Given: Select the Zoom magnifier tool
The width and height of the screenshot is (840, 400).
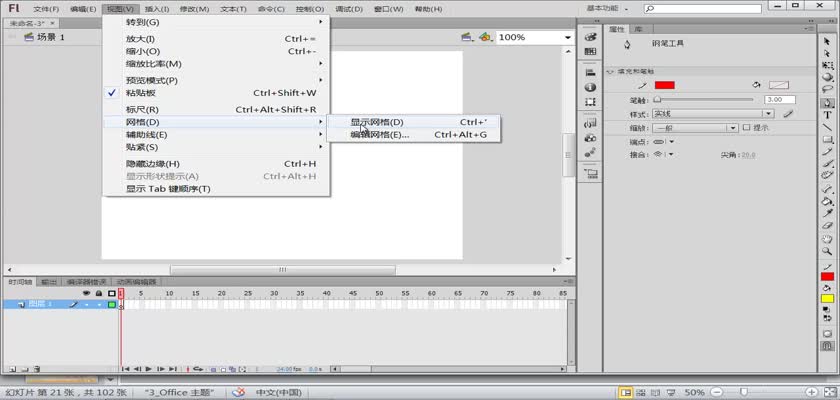Looking at the screenshot, I should [x=827, y=251].
